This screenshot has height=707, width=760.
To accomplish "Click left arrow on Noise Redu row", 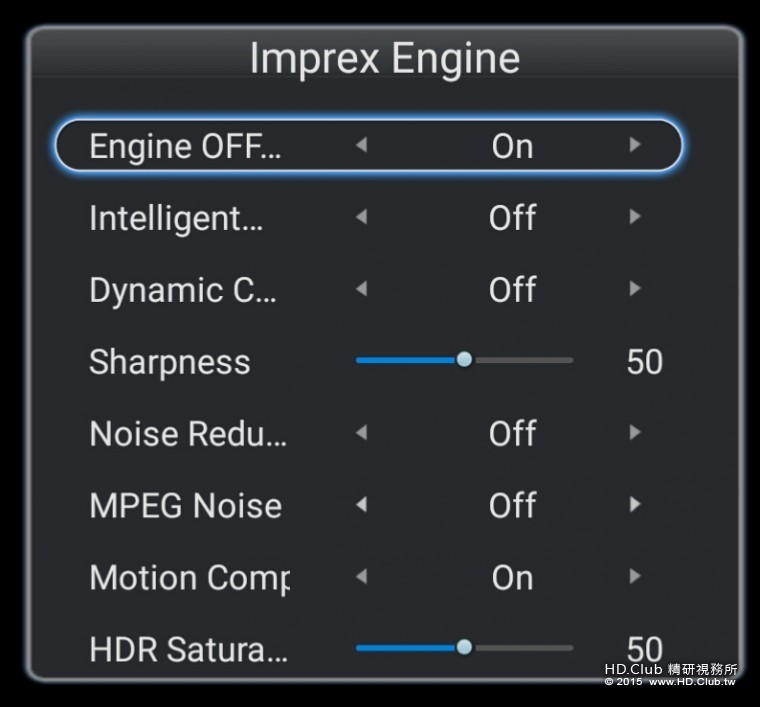I will click(361, 433).
